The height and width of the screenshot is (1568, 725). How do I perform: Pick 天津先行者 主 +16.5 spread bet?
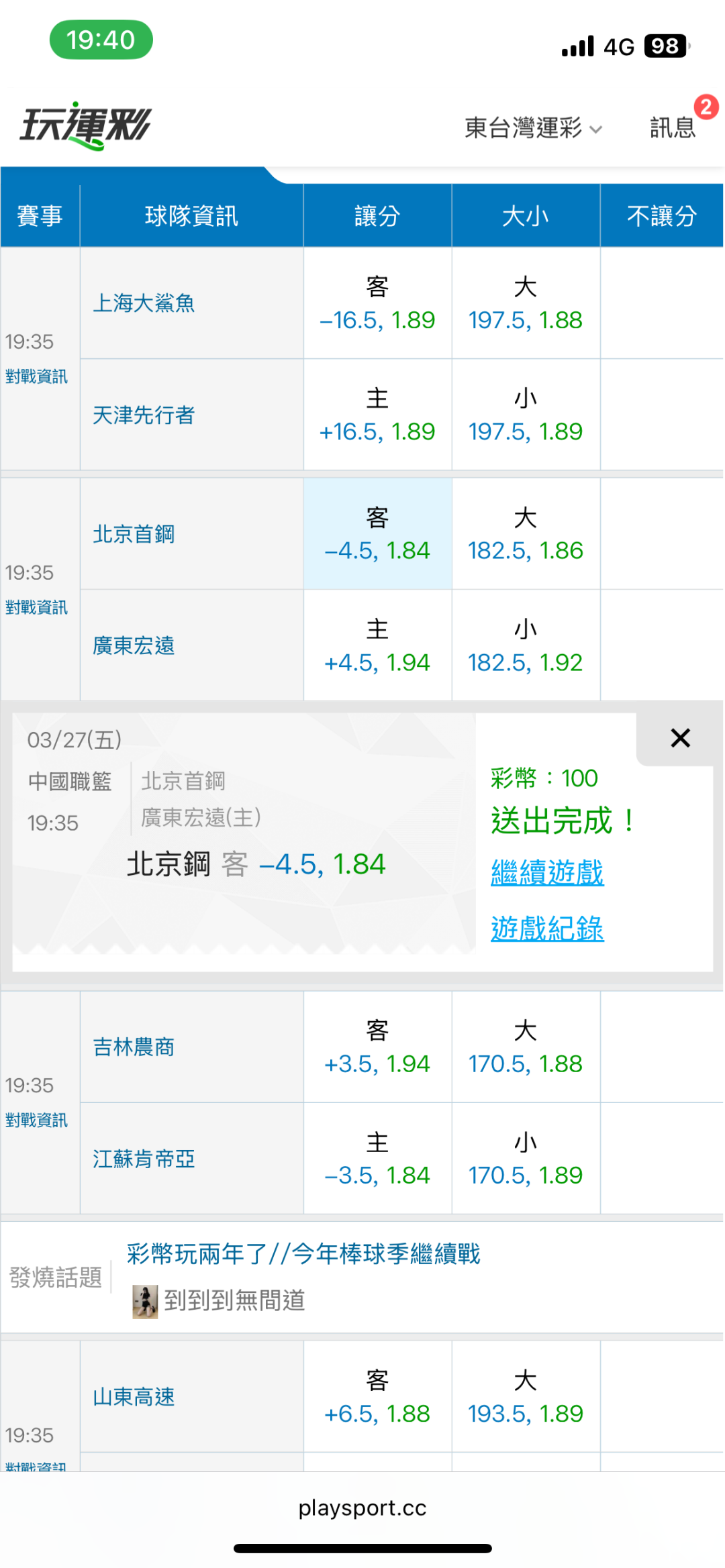point(377,415)
